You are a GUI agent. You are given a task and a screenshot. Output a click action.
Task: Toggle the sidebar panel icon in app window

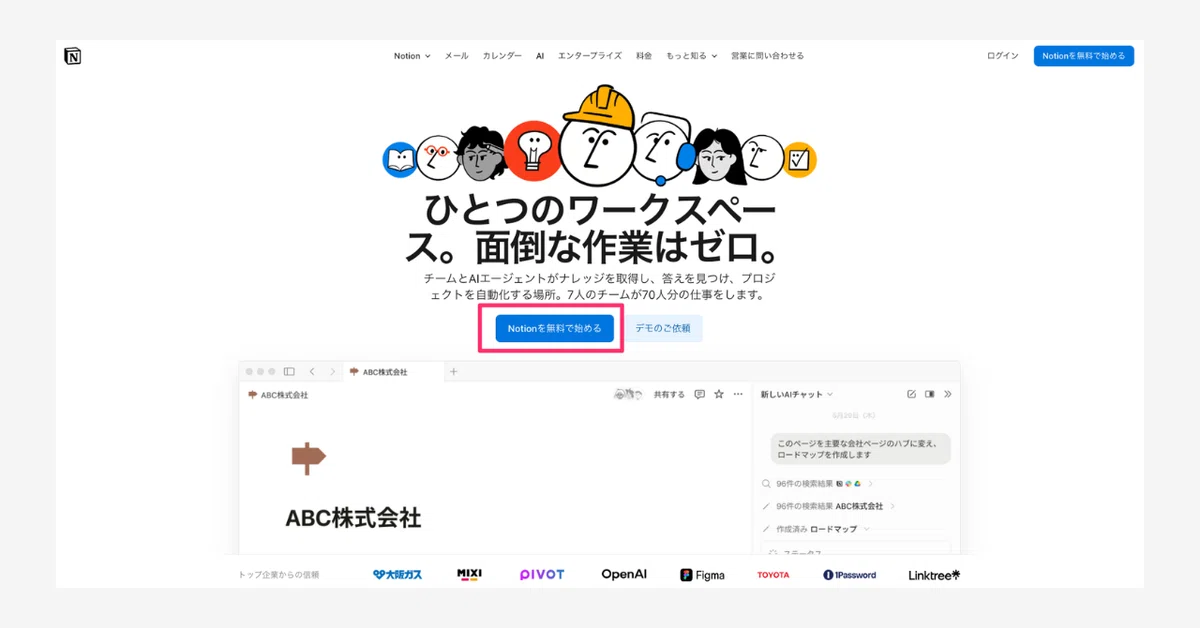(x=289, y=372)
